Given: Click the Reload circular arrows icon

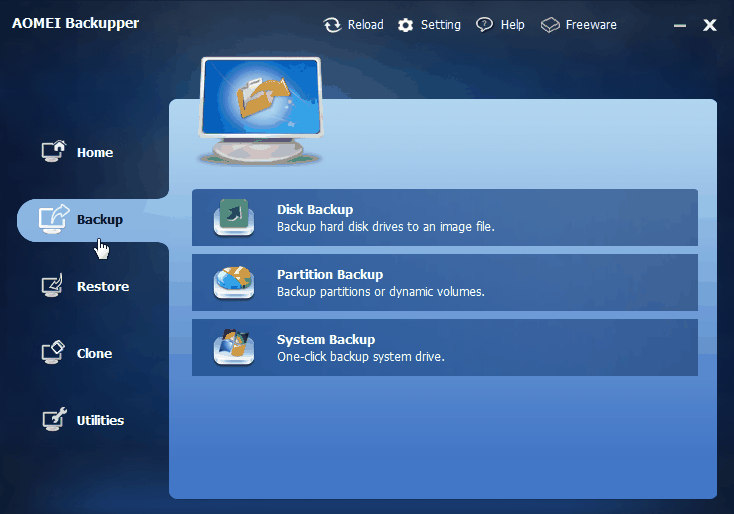Looking at the screenshot, I should [x=332, y=25].
